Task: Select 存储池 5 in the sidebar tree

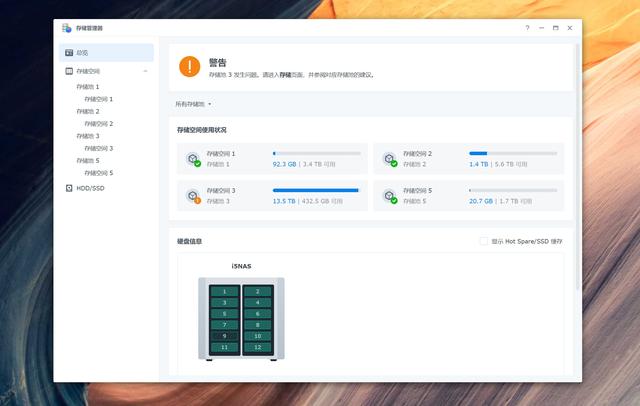Action: (x=88, y=160)
